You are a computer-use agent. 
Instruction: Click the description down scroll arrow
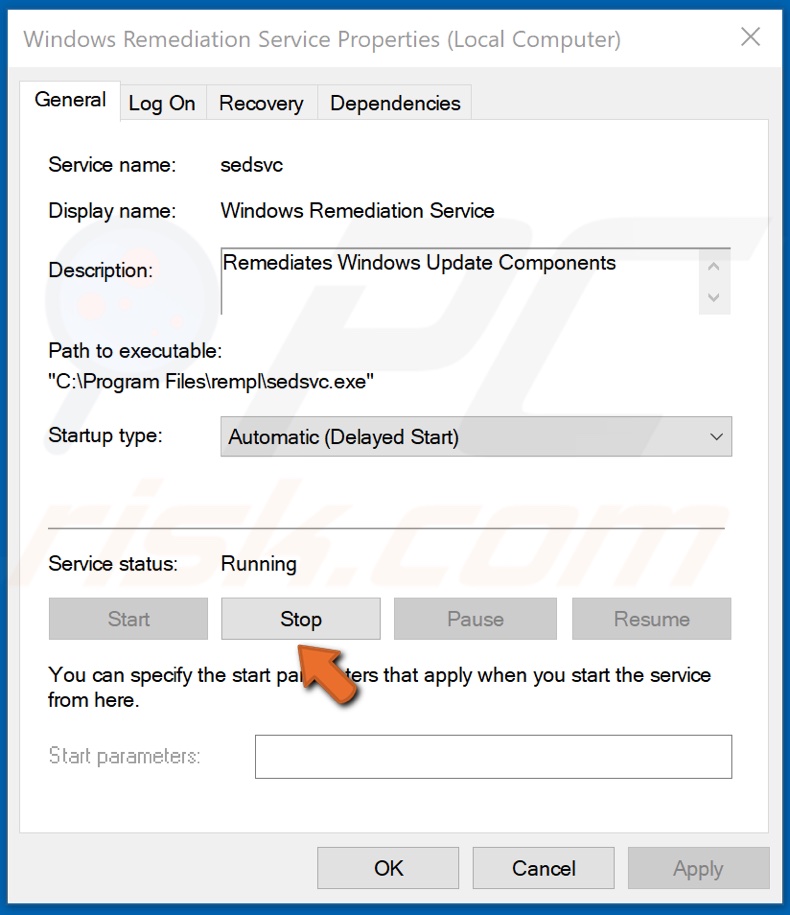click(713, 297)
